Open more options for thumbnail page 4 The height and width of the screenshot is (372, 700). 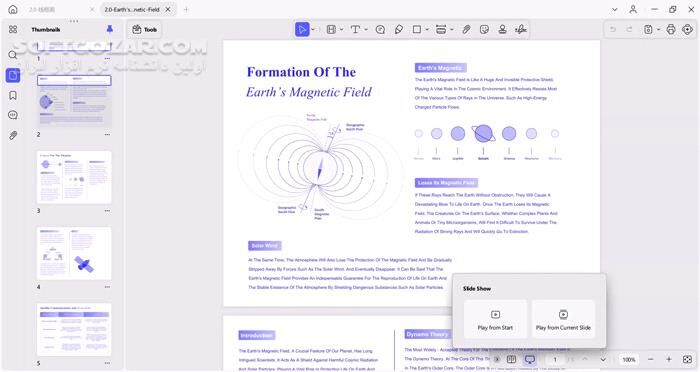point(107,287)
